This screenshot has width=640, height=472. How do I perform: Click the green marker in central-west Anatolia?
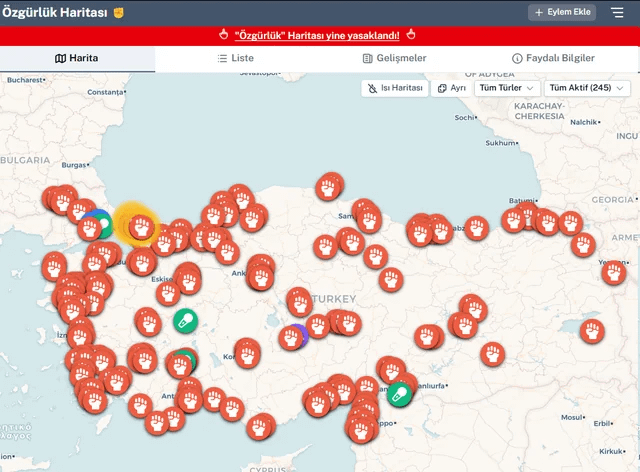tap(185, 320)
